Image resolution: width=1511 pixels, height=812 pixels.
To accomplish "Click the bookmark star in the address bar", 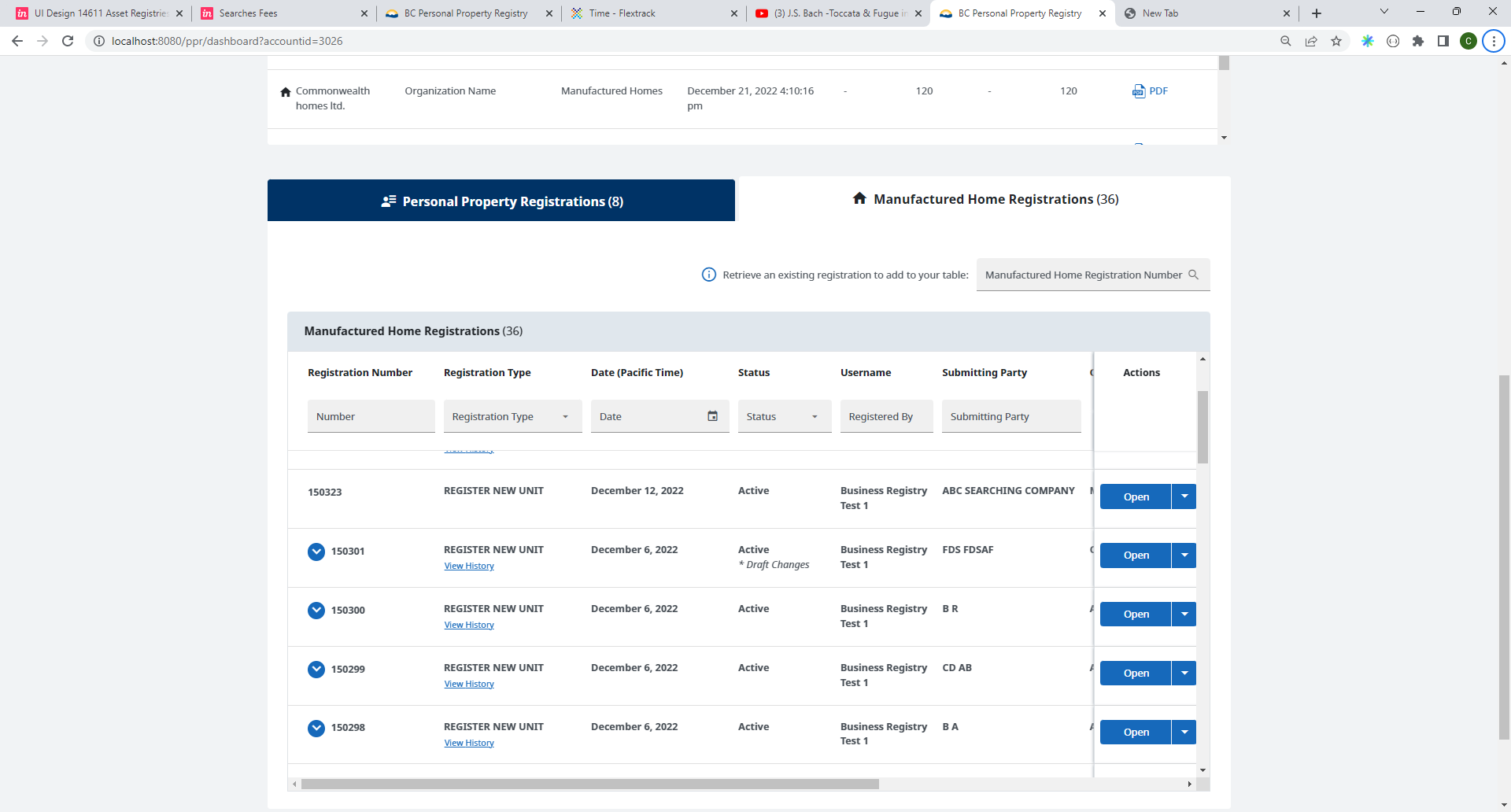I will click(1336, 41).
